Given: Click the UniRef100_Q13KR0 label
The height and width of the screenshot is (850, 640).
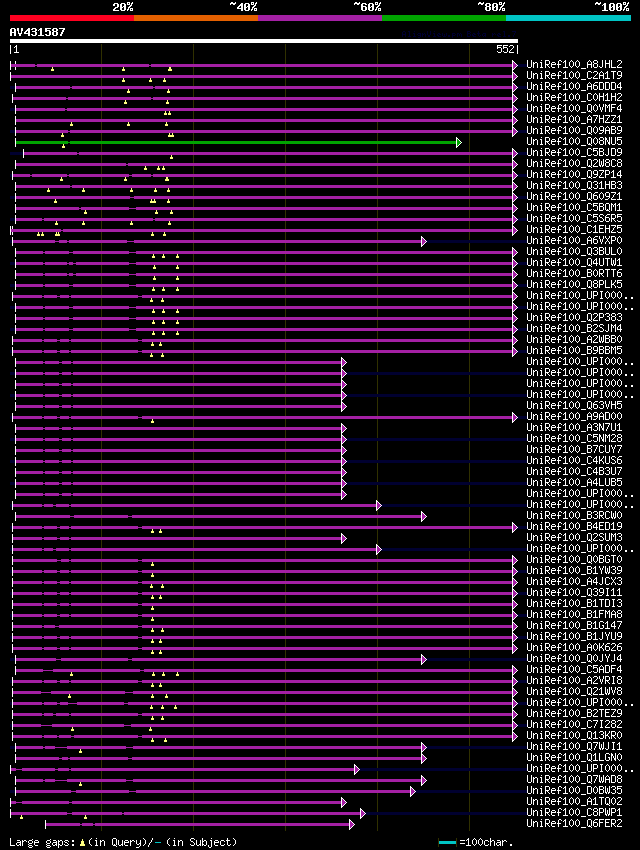Looking at the screenshot, I should tap(574, 736).
